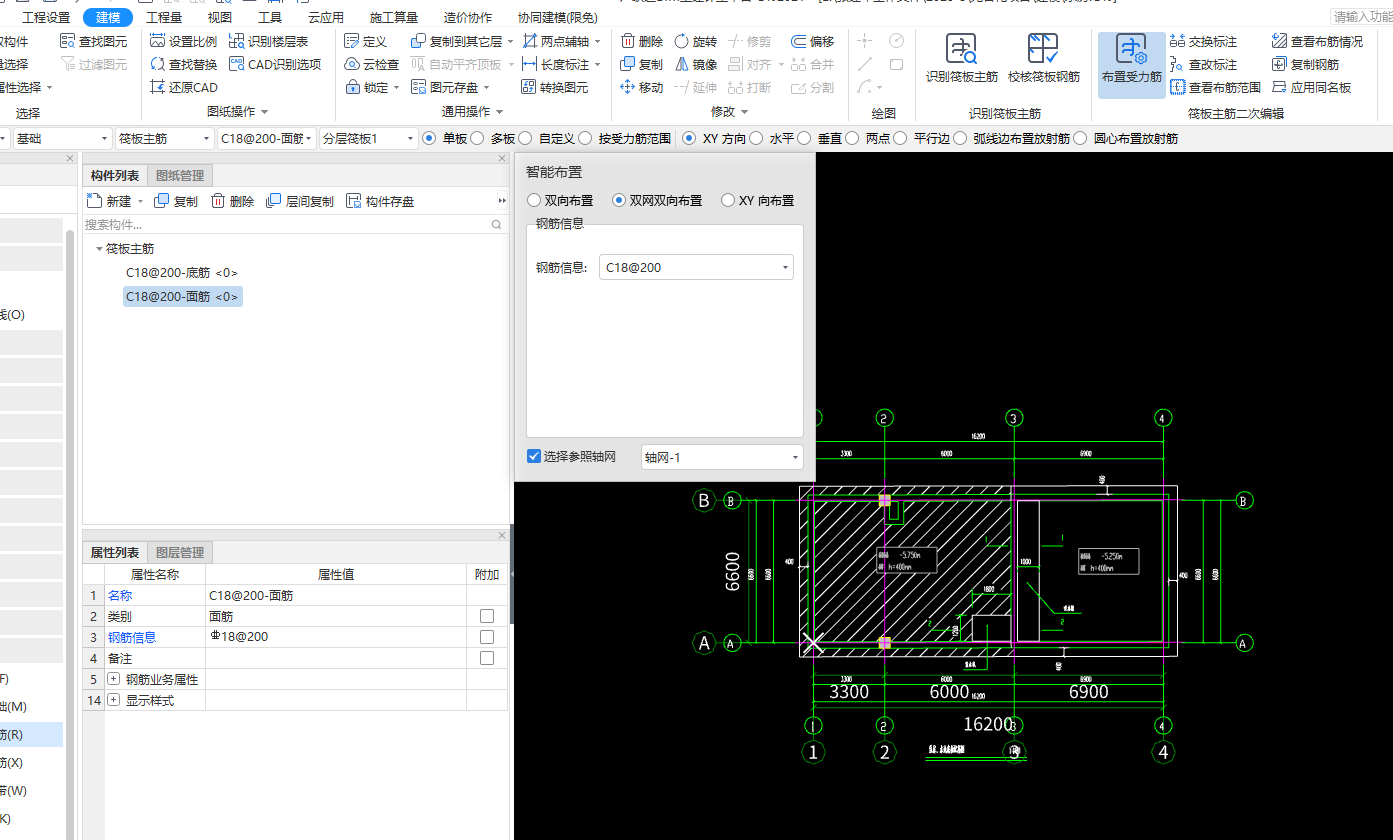This screenshot has height=840, width=1393.
Task: Open the 通用操作 group menu
Action: pos(473,111)
